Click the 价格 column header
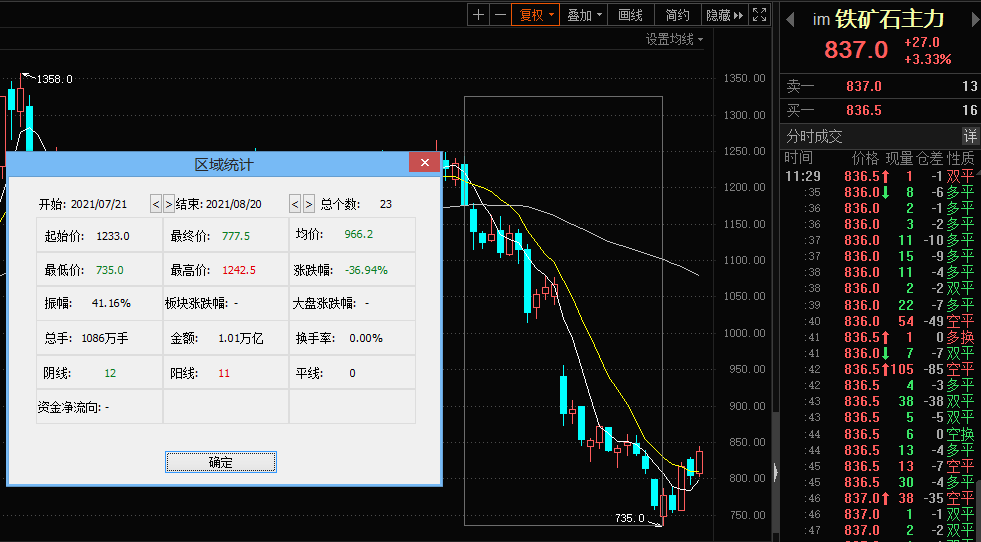 [865, 158]
